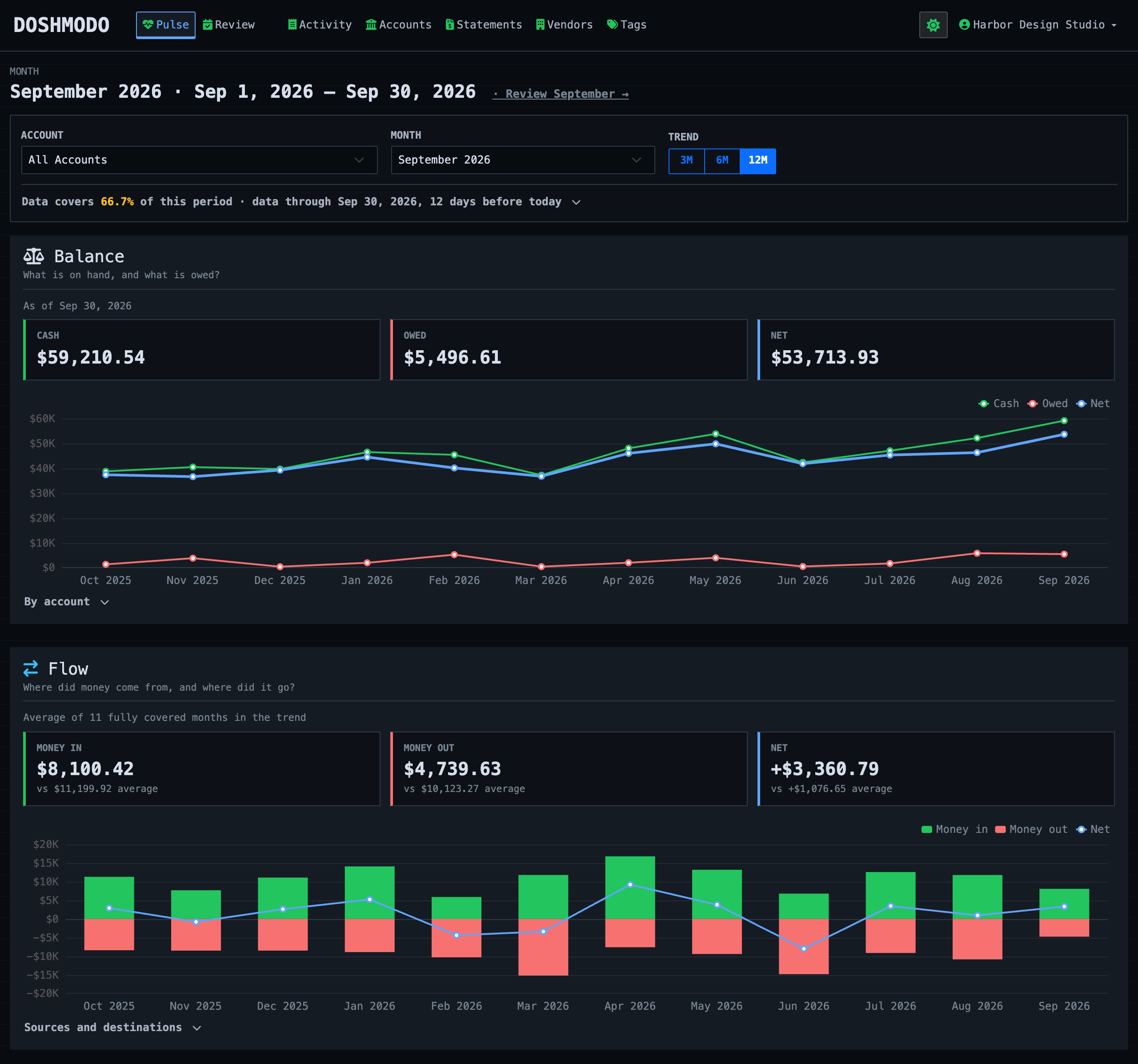Click the Accounts bank icon

point(371,24)
